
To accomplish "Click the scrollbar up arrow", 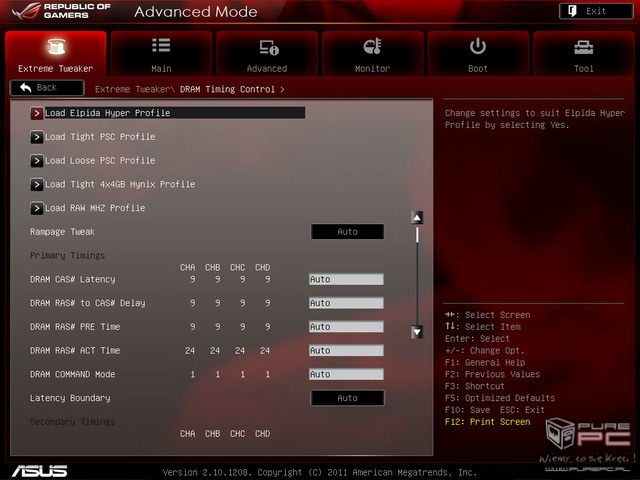I will point(417,218).
